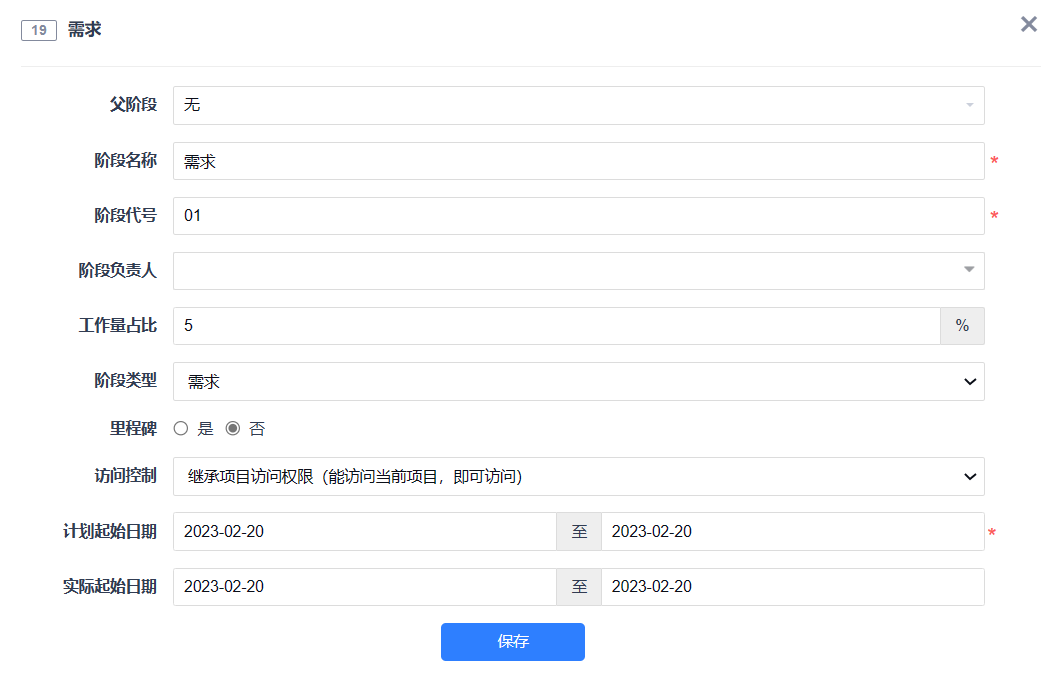Click the 至 separator in 计划起始日期
Viewport: 1062px width, 680px height.
point(579,532)
